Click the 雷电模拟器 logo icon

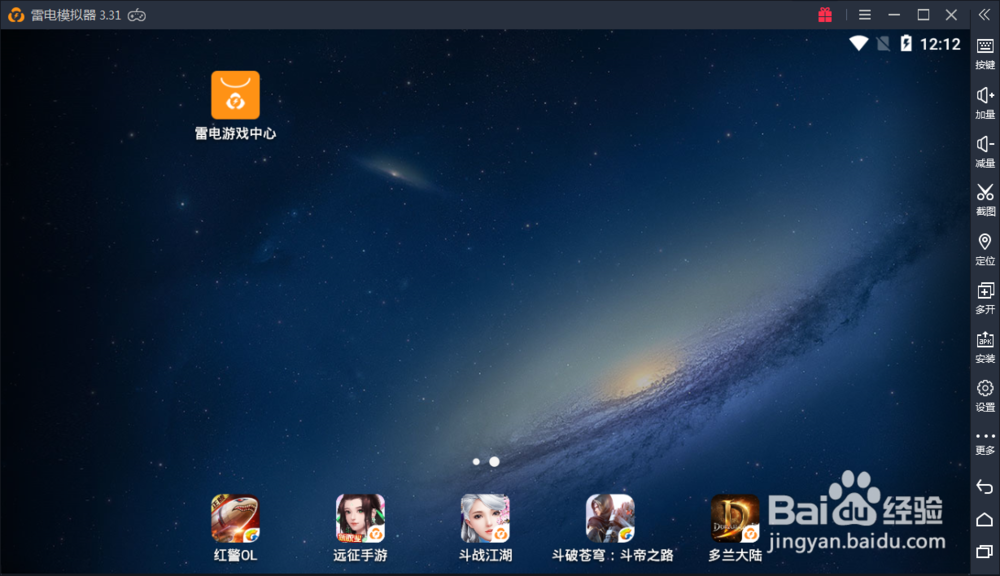point(16,15)
